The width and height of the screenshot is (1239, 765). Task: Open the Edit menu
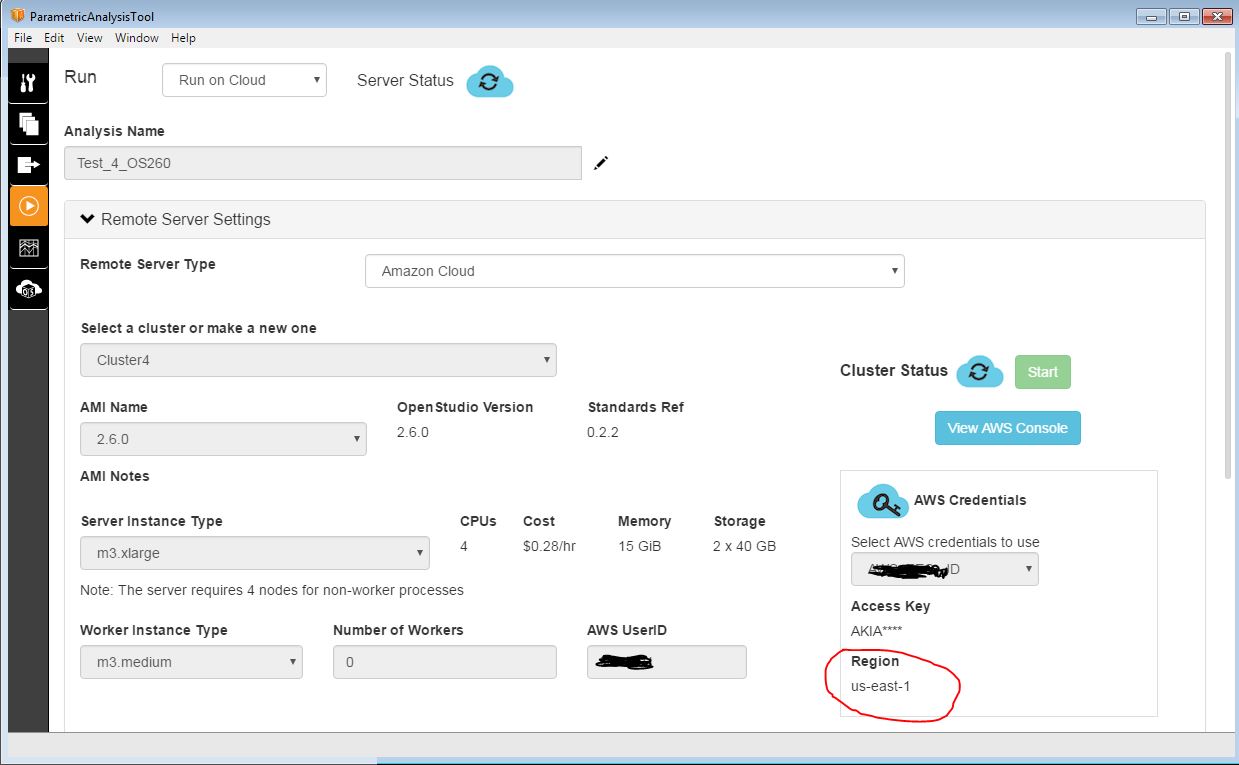[x=54, y=38]
